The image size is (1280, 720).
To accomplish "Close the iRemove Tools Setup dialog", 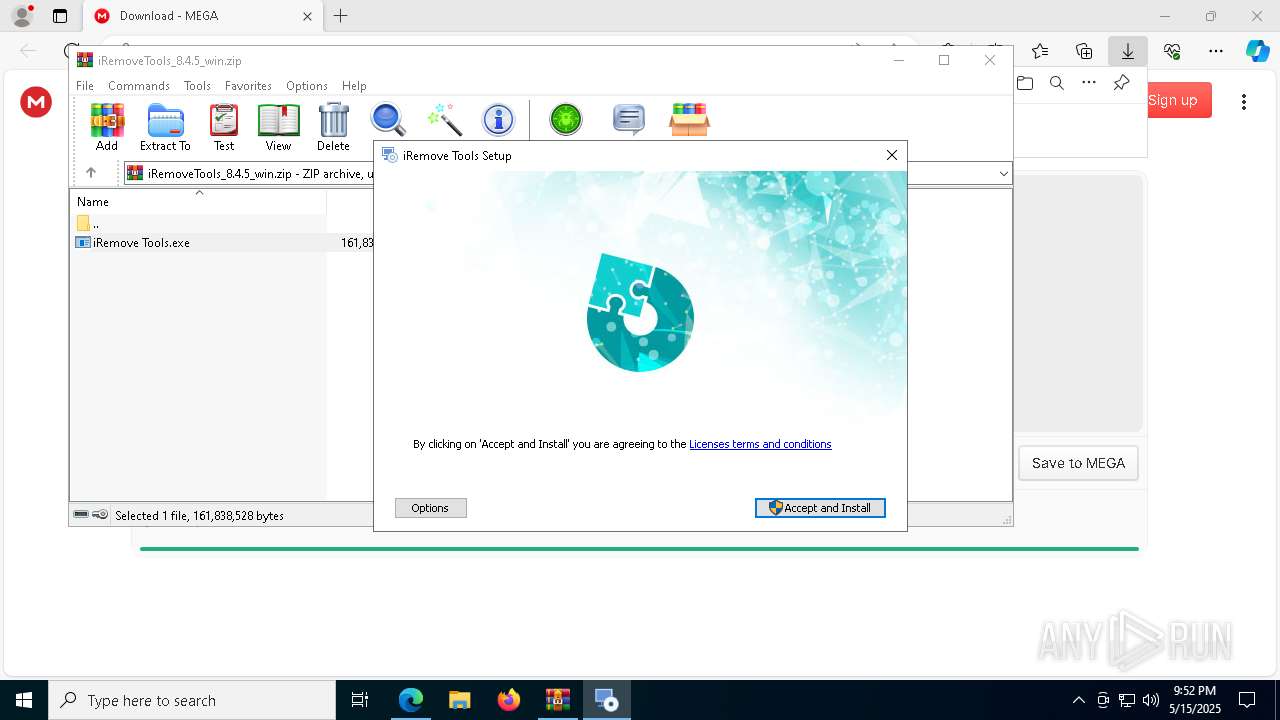I will coord(892,155).
